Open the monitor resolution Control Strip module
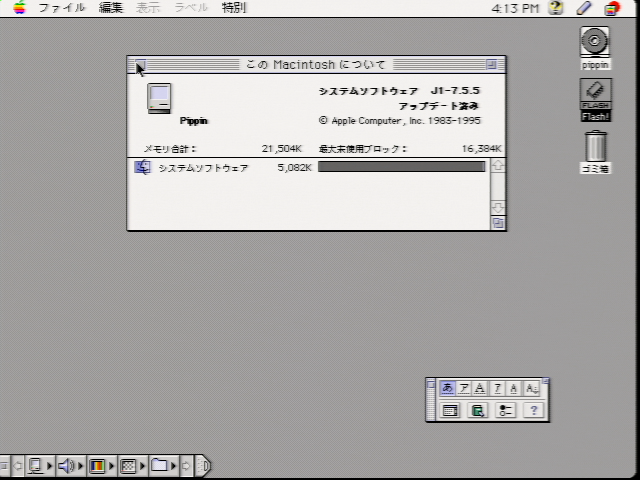The image size is (640, 480). (x=132, y=466)
